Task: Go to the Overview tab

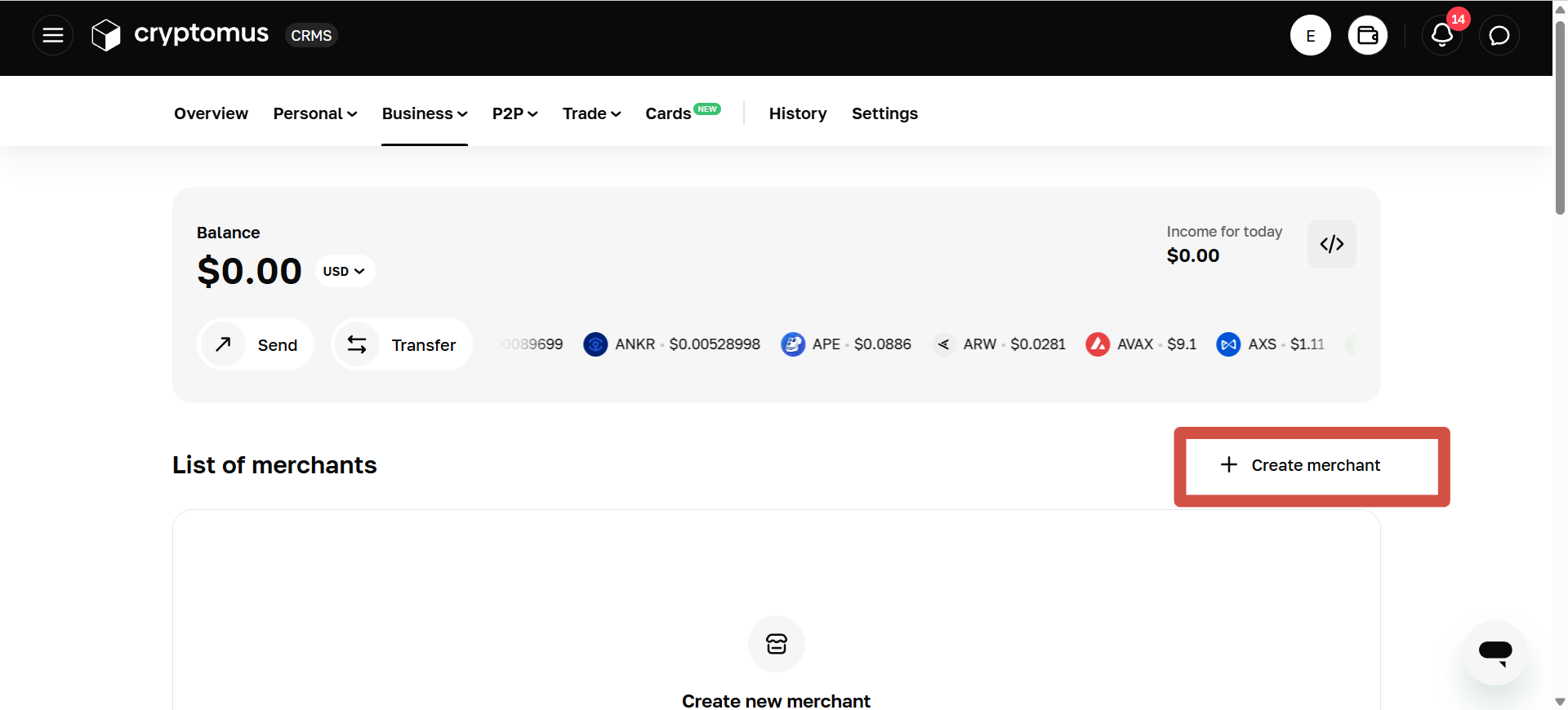Action: [211, 113]
